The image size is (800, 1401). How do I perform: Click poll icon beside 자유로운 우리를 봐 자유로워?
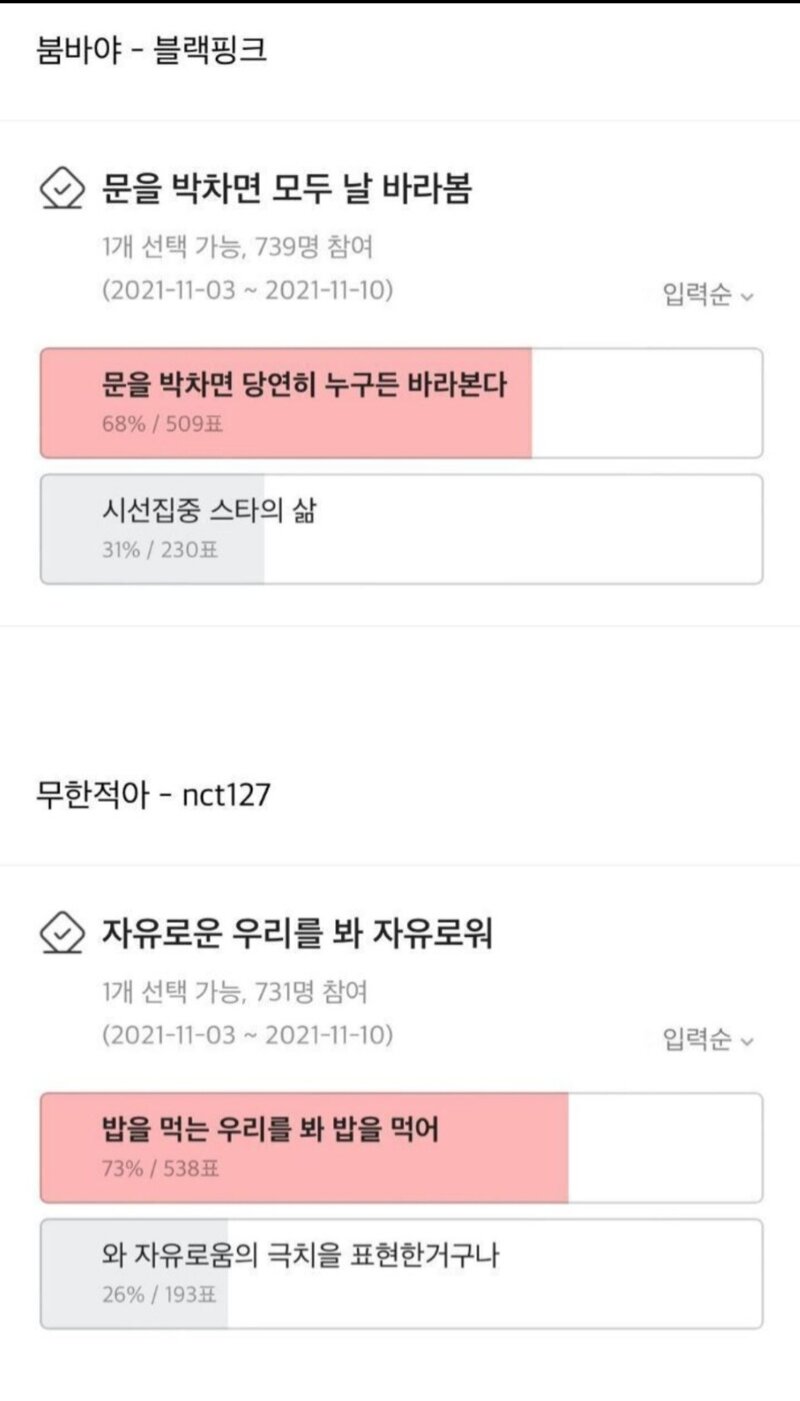click(x=61, y=934)
